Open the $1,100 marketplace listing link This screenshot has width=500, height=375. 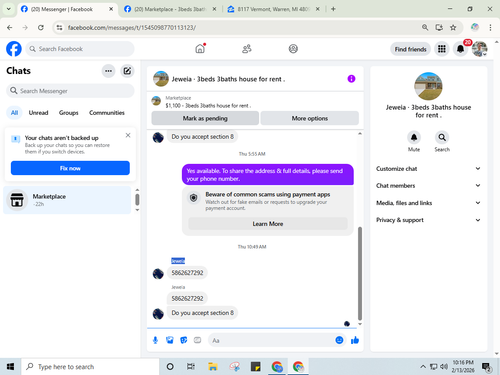click(208, 106)
